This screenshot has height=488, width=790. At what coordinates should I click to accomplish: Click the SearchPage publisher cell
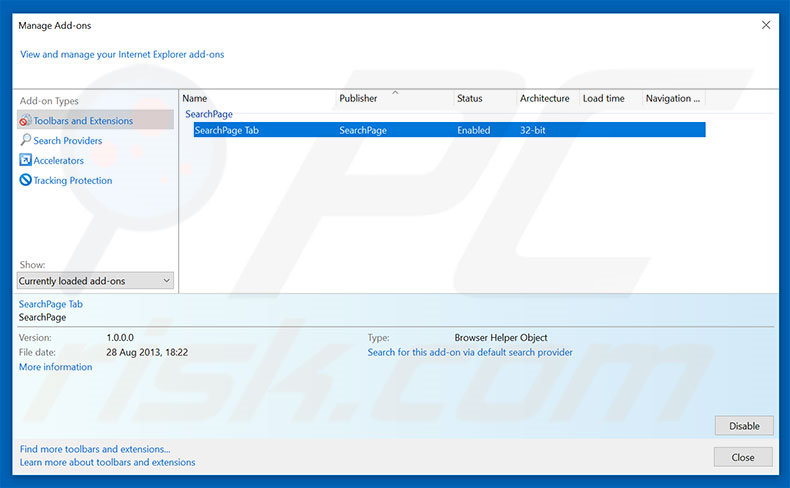click(x=363, y=130)
